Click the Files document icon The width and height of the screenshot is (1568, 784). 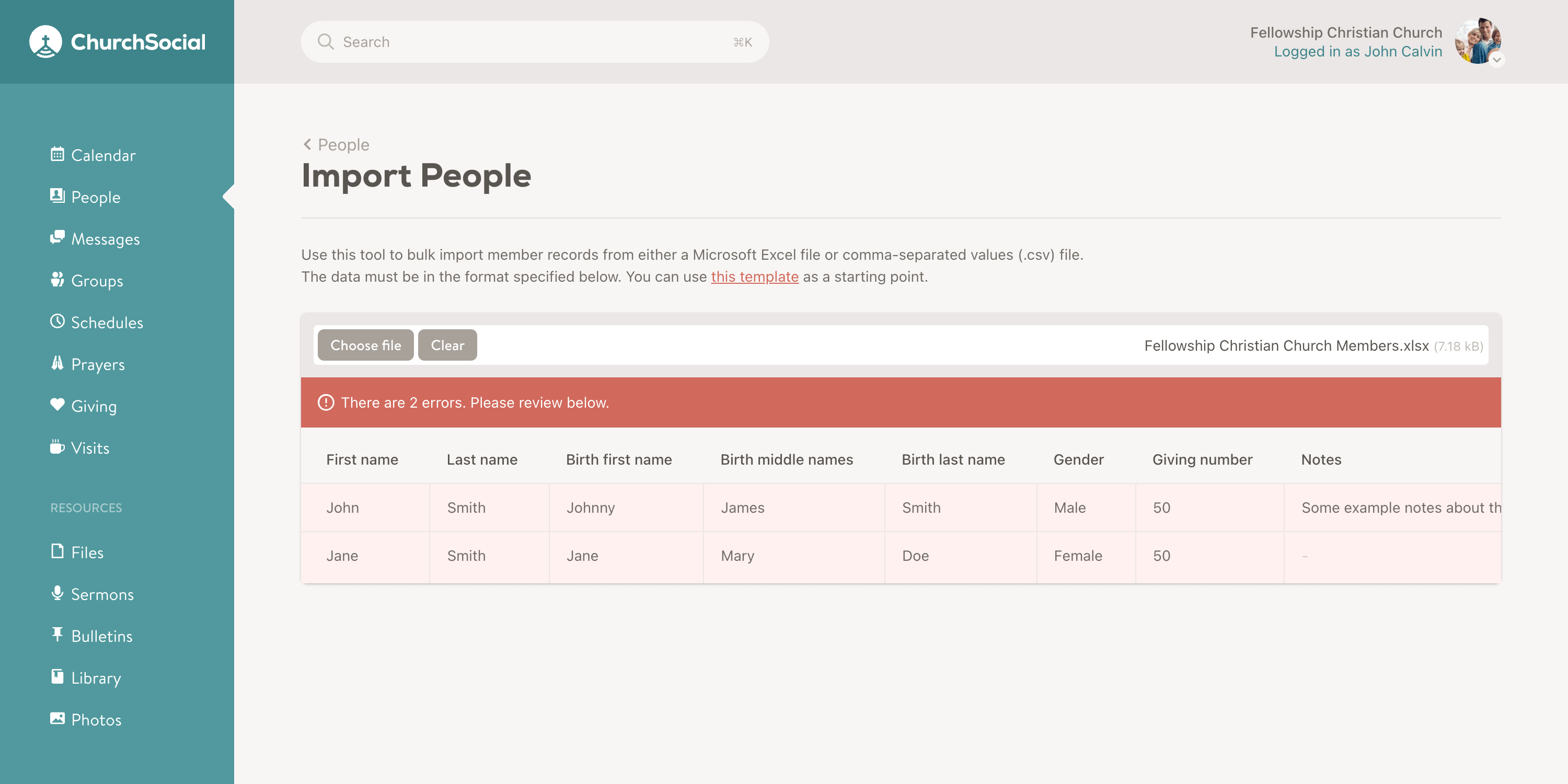tap(57, 551)
